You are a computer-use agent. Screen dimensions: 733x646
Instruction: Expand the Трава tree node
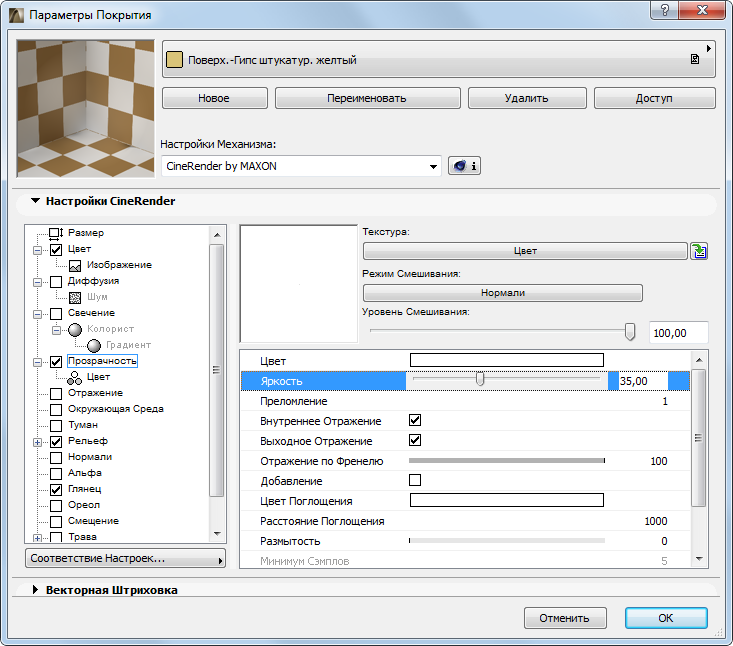[37, 538]
